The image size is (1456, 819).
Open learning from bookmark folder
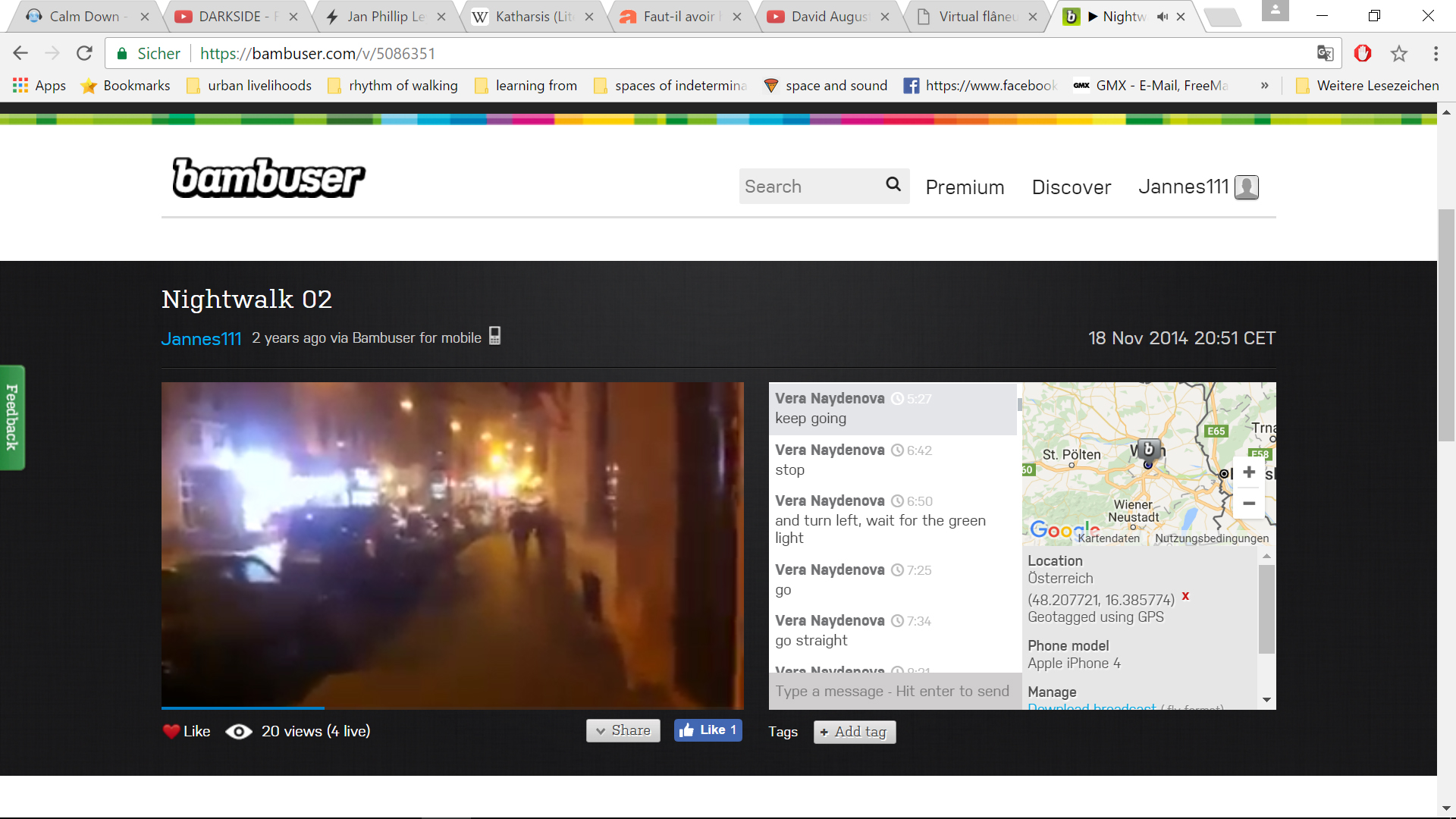(x=526, y=86)
